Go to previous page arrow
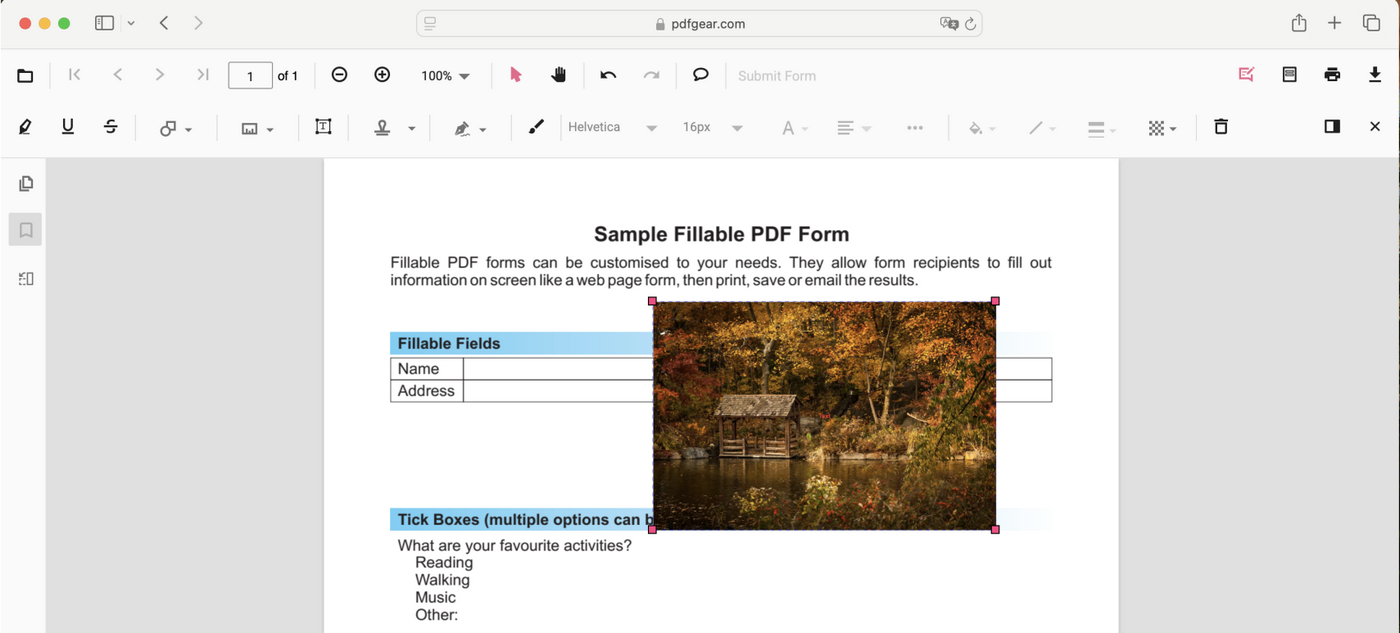 coord(117,75)
